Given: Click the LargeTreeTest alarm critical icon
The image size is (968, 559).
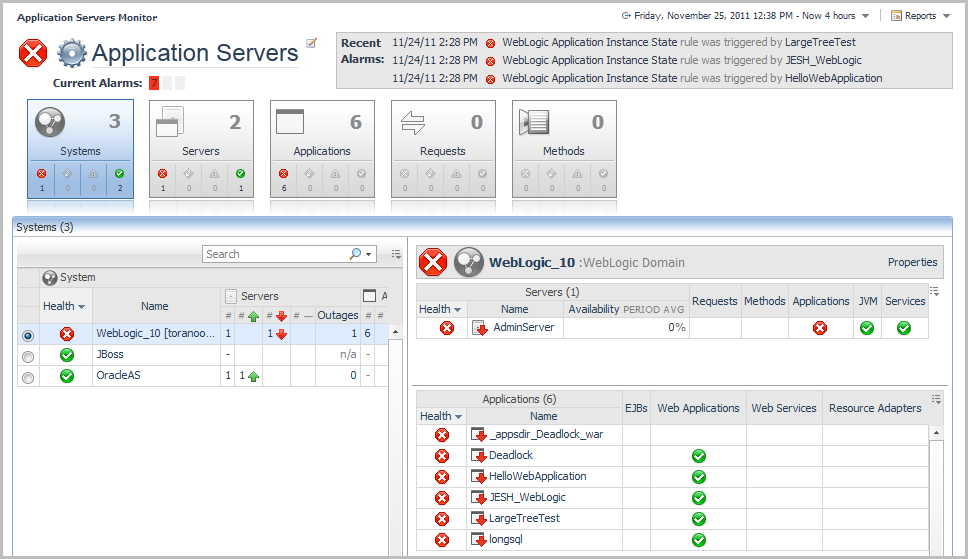Looking at the screenshot, I should (x=490, y=43).
